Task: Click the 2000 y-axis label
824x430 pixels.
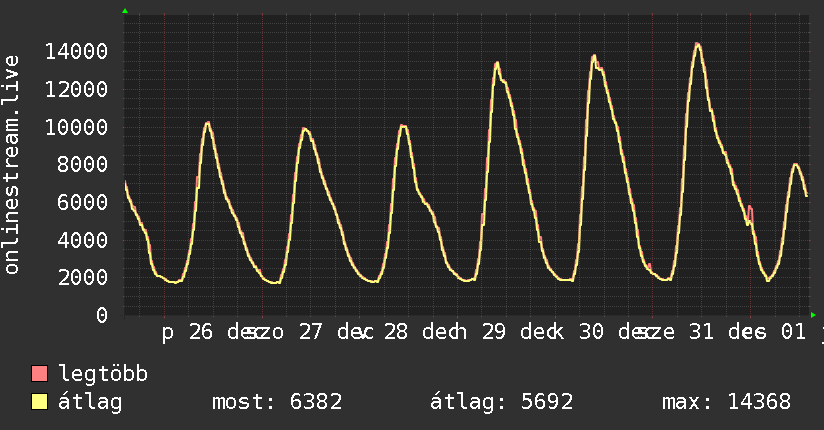Action: coord(83,278)
